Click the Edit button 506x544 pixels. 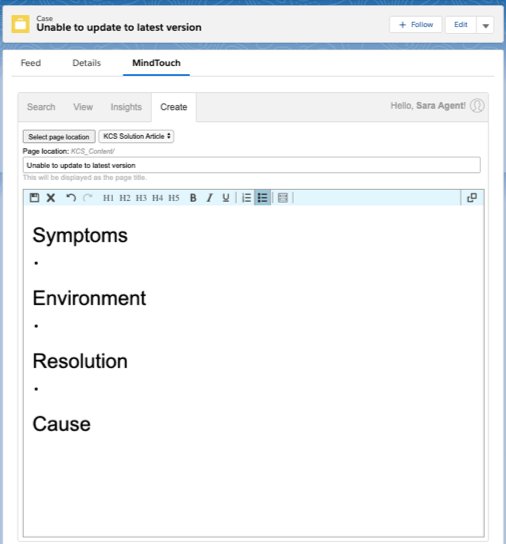[461, 25]
